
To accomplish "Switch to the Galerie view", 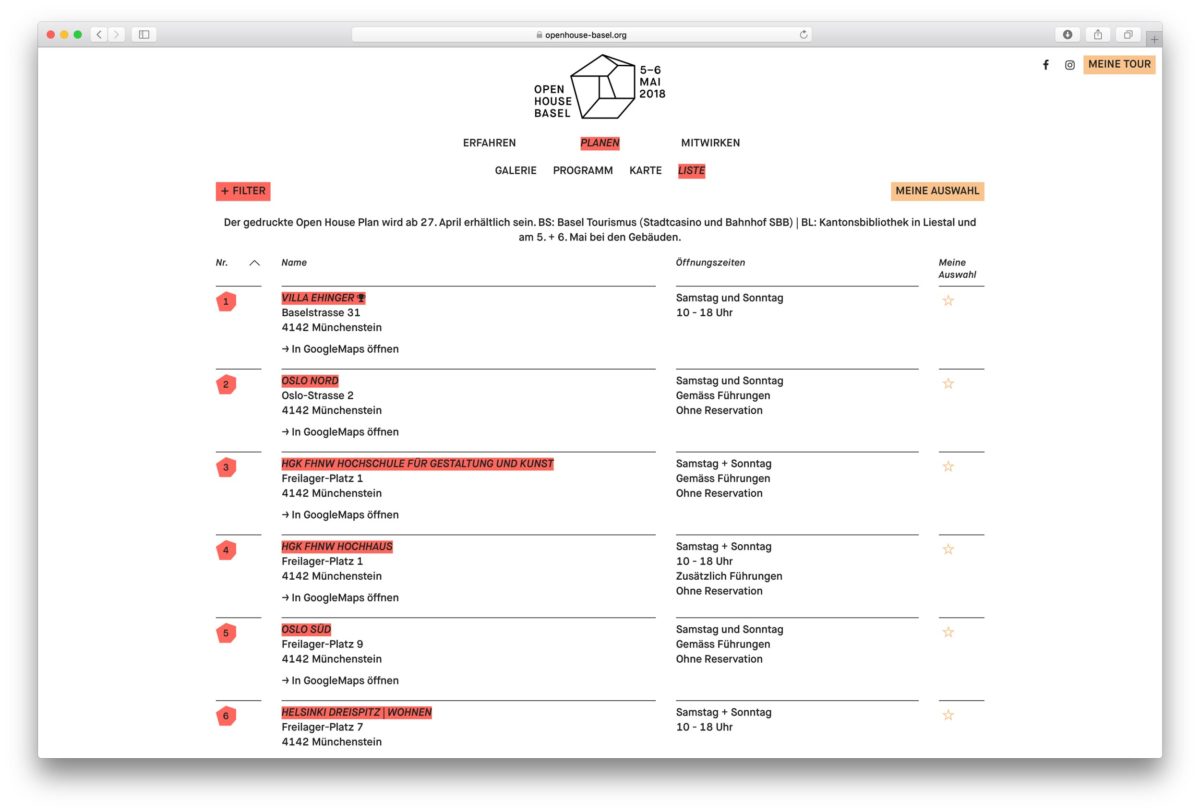I will (x=515, y=171).
